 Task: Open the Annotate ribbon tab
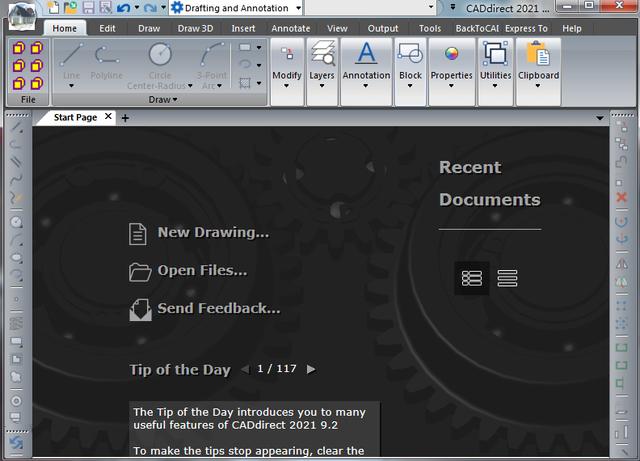coord(291,29)
